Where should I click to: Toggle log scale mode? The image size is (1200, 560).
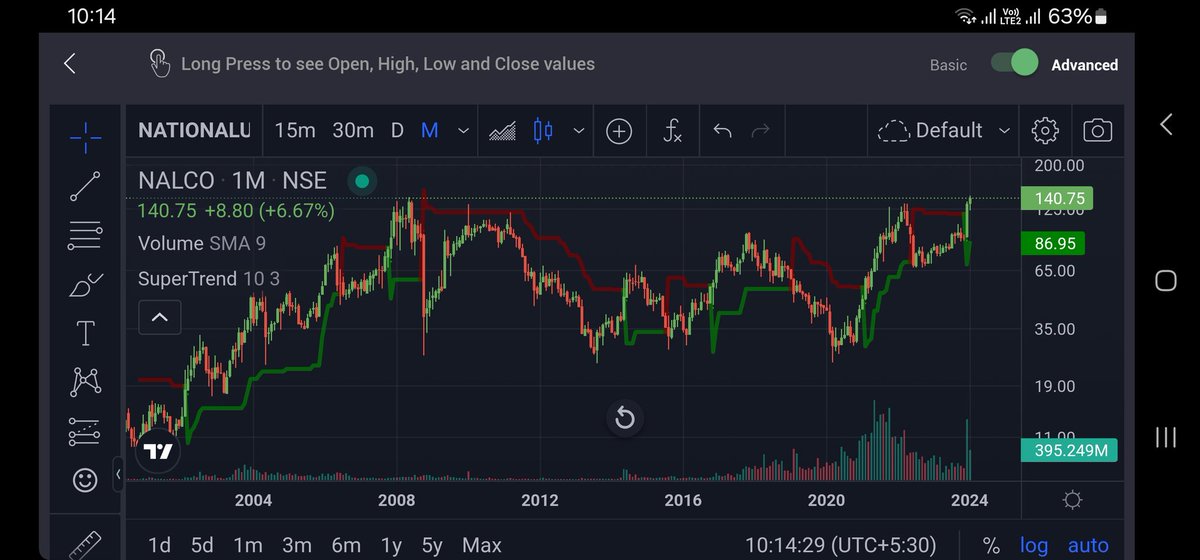[1034, 545]
